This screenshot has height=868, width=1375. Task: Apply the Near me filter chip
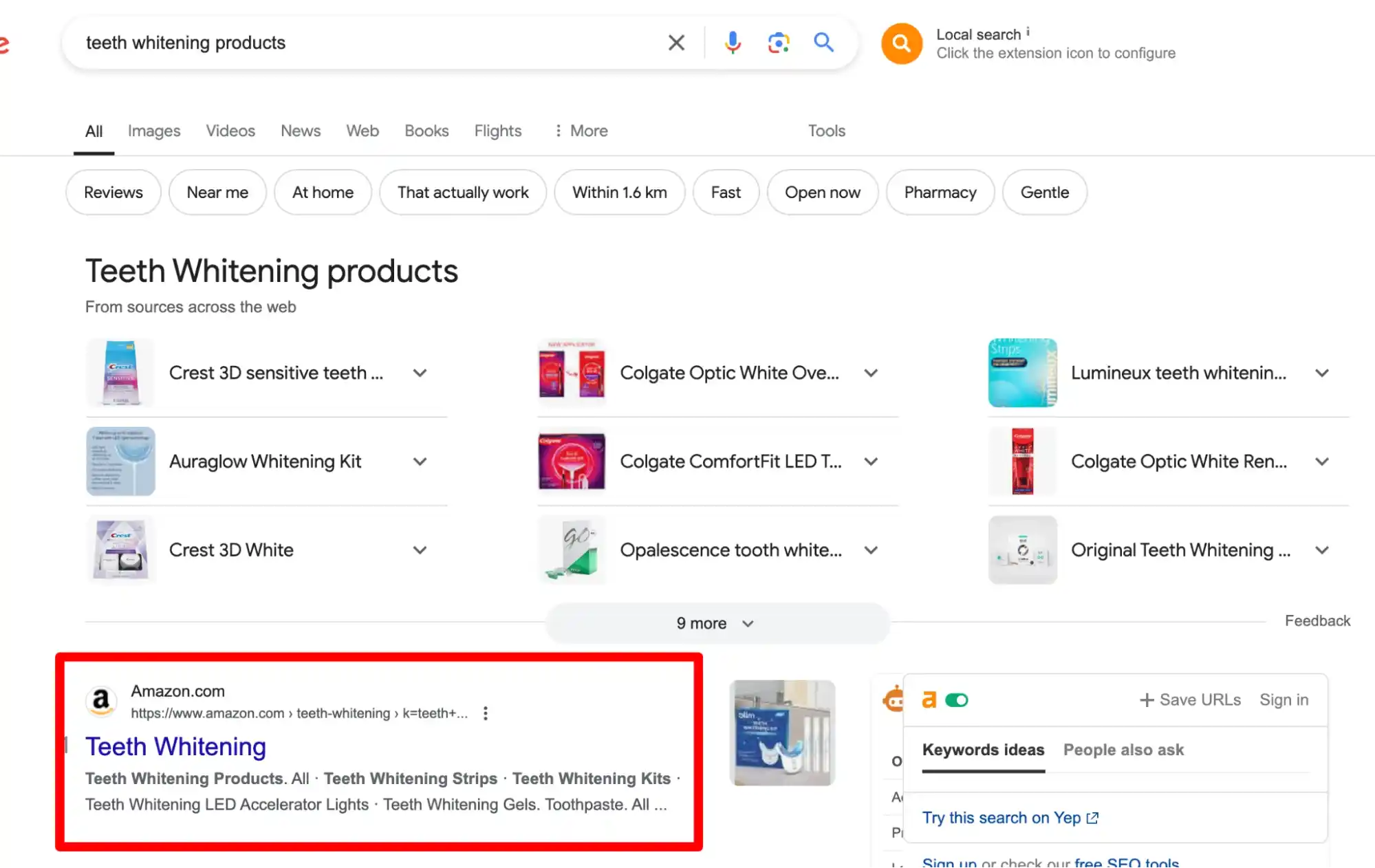(217, 193)
